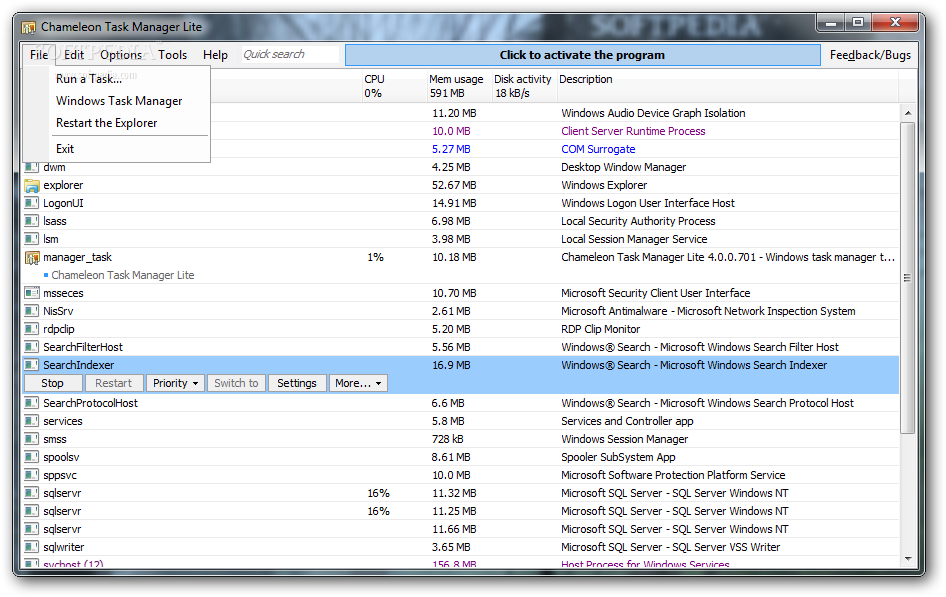
Task: Click the spoolsv process icon
Action: point(31,457)
